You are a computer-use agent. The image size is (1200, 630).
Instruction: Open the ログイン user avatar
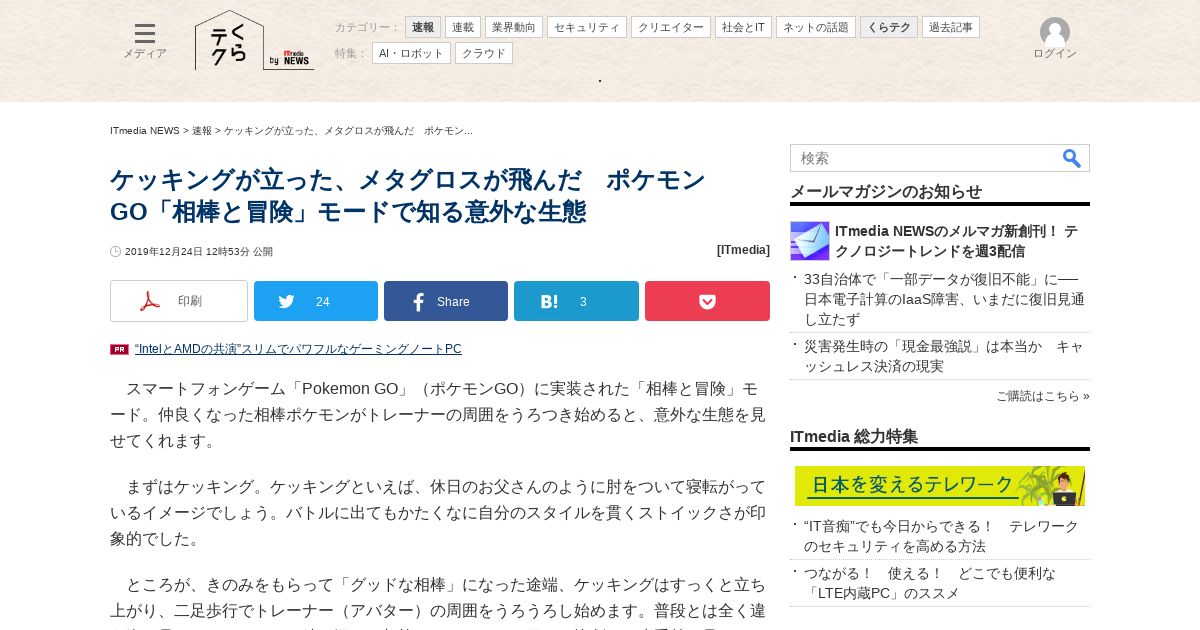[x=1055, y=32]
